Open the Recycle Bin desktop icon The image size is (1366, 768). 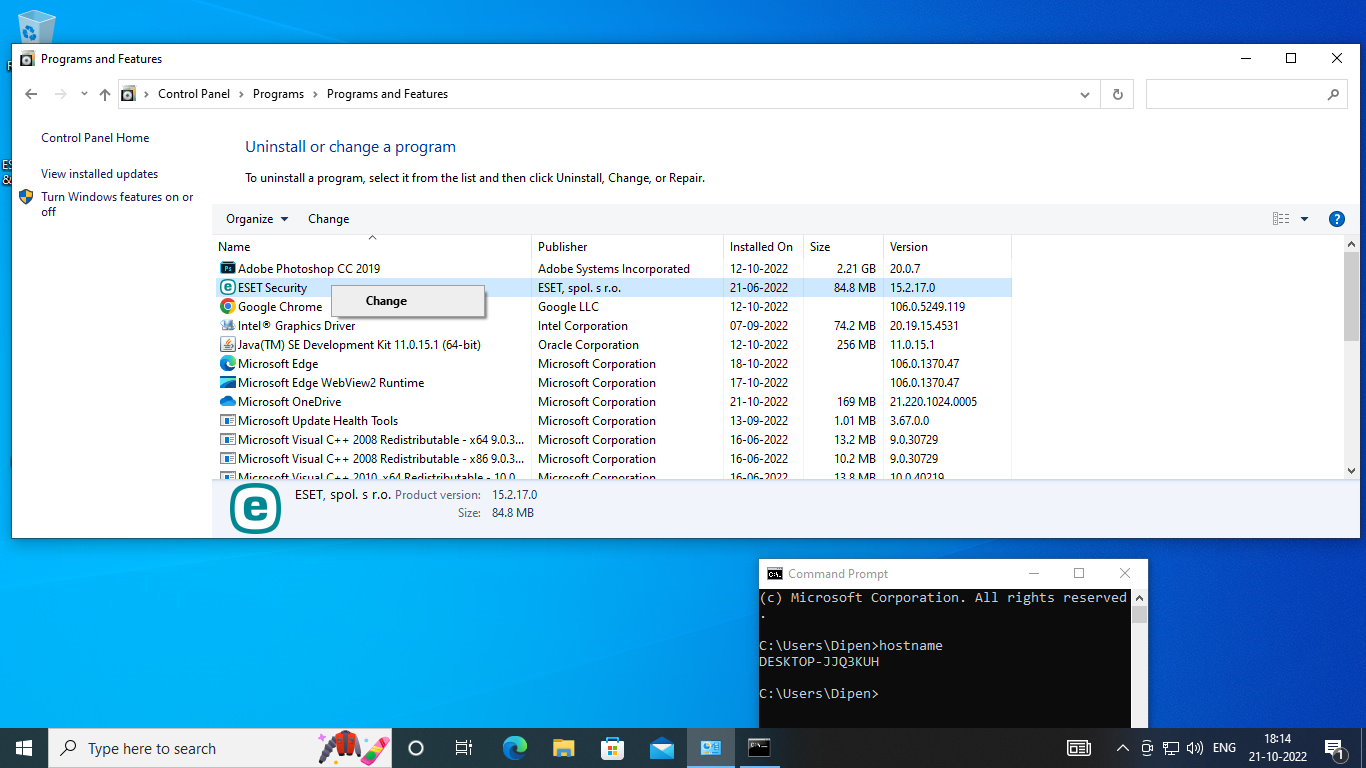(x=36, y=28)
